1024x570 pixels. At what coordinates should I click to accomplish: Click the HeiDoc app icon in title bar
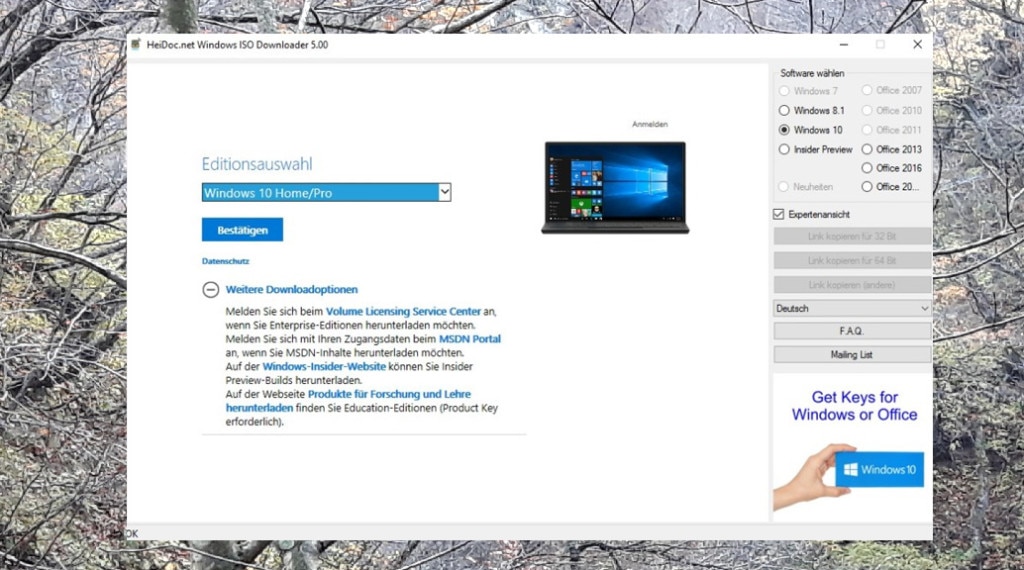(136, 45)
